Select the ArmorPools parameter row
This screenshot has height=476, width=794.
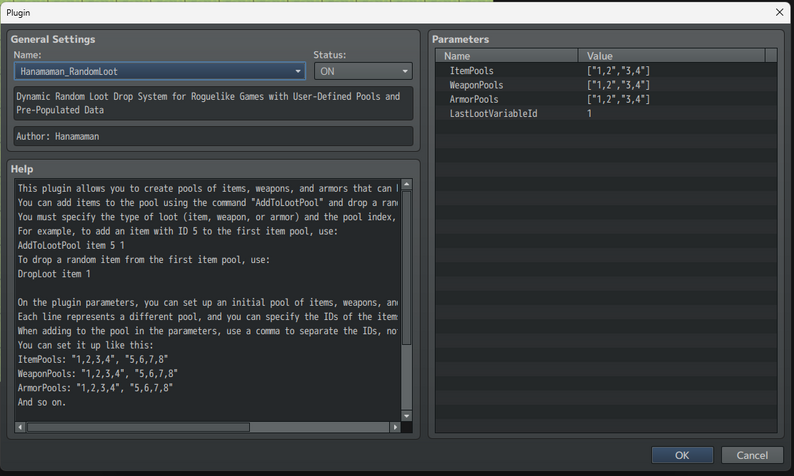[606, 99]
